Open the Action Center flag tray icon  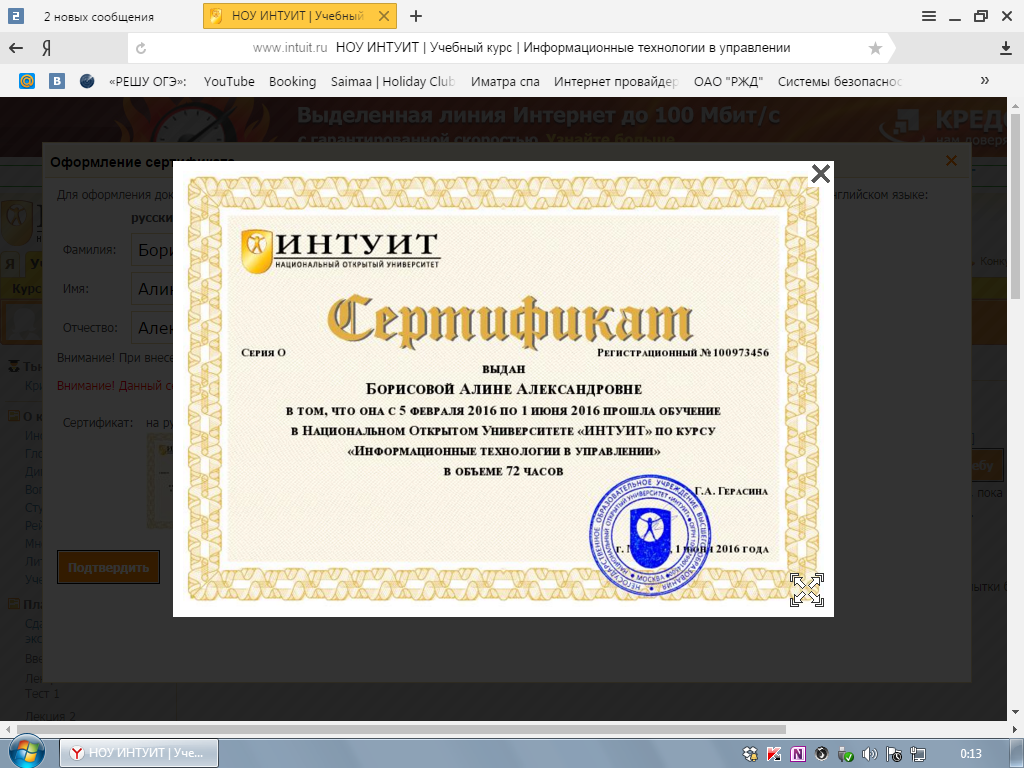893,754
